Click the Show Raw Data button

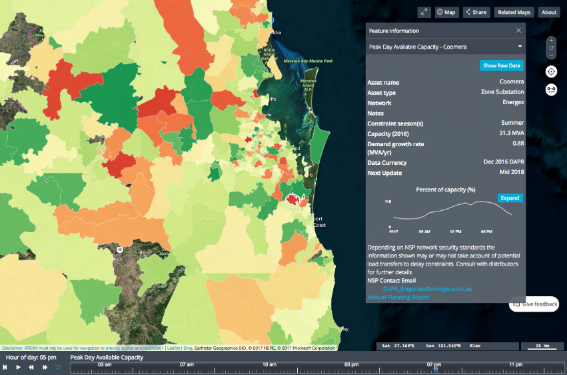502,65
